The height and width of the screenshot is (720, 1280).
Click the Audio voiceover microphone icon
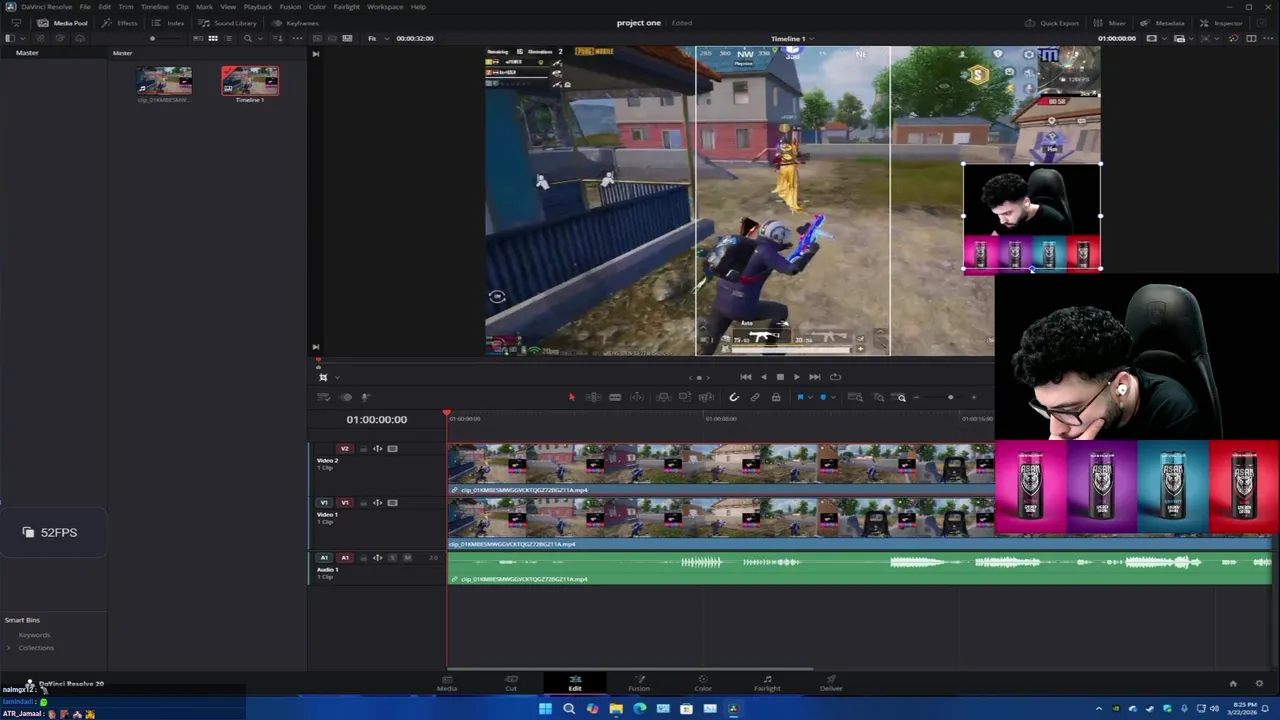coord(365,397)
